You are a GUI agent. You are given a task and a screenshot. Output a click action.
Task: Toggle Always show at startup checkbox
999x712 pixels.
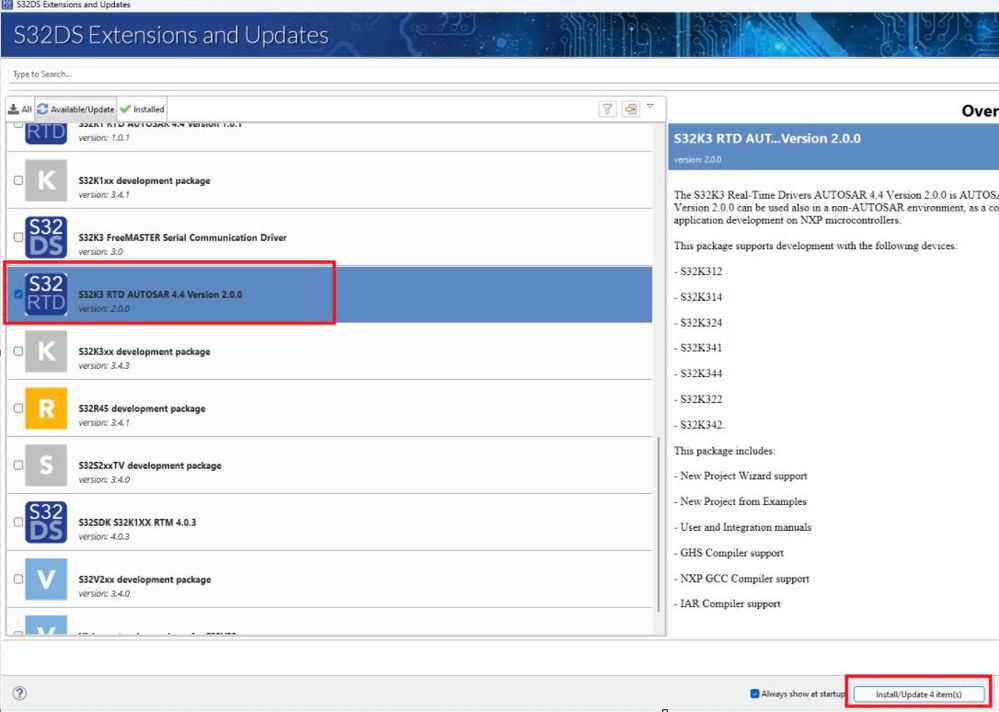pos(754,694)
